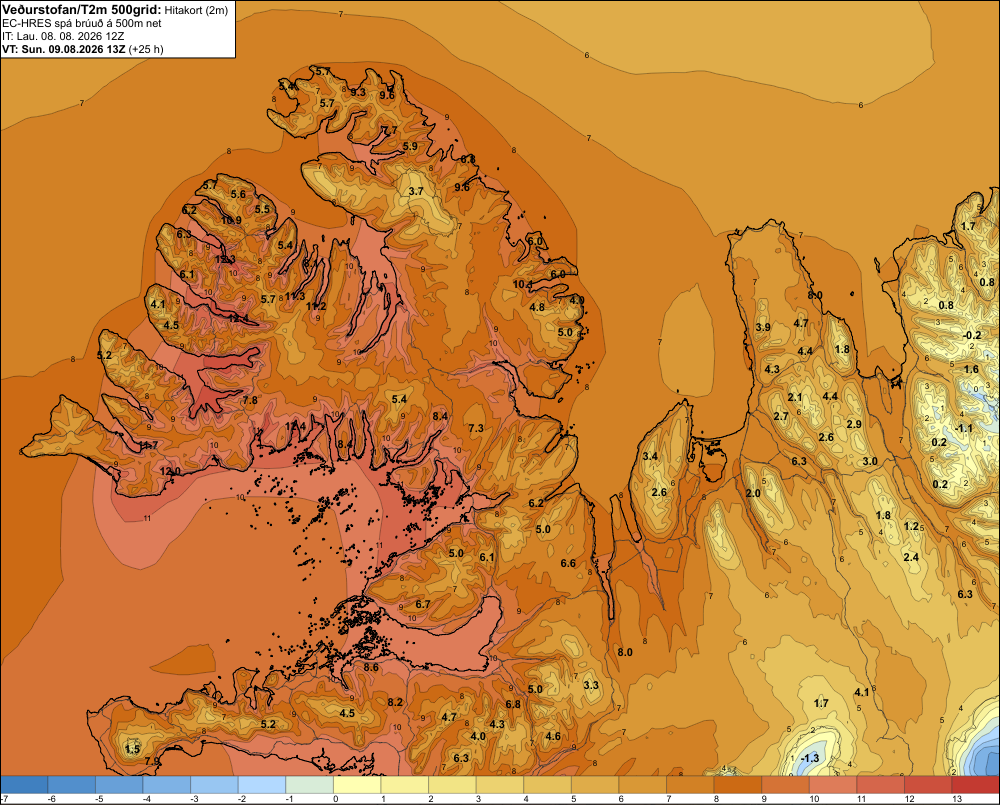Pick the legend color between -1 and 0
1000x805 pixels.
[310, 785]
